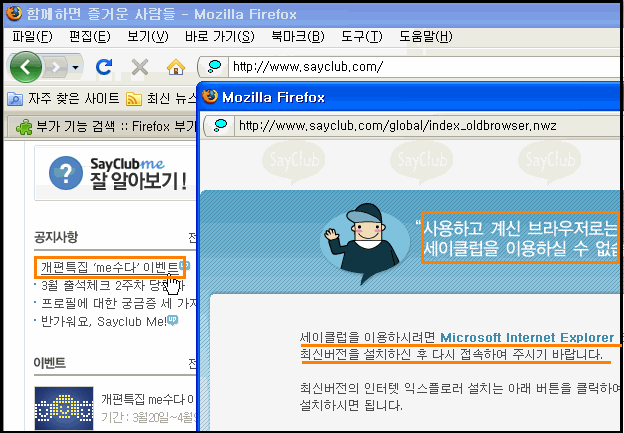Click the blue question mark icon in banner
Image resolution: width=624 pixels, height=433 pixels.
click(x=66, y=173)
